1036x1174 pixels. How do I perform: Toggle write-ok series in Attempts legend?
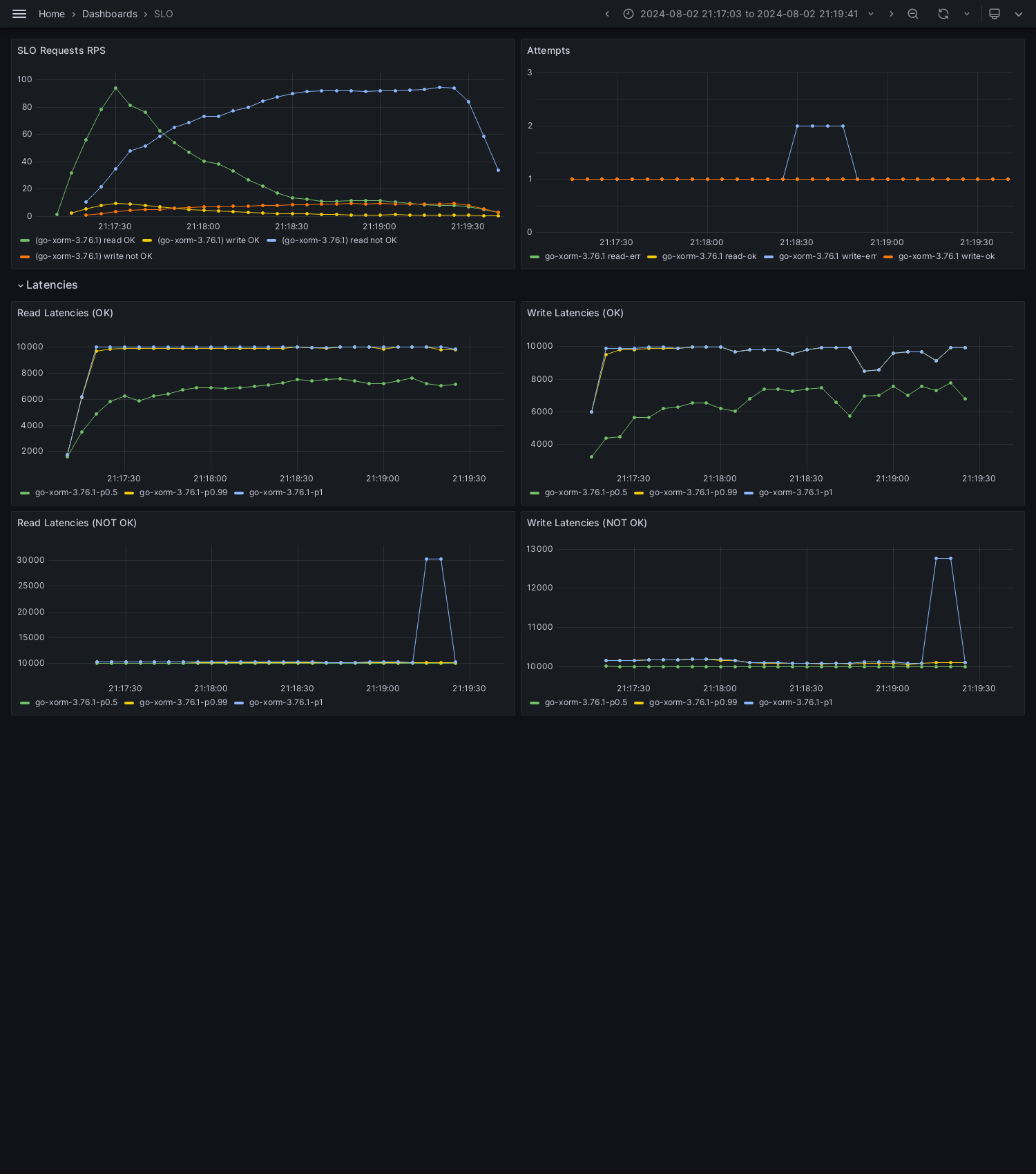point(946,256)
